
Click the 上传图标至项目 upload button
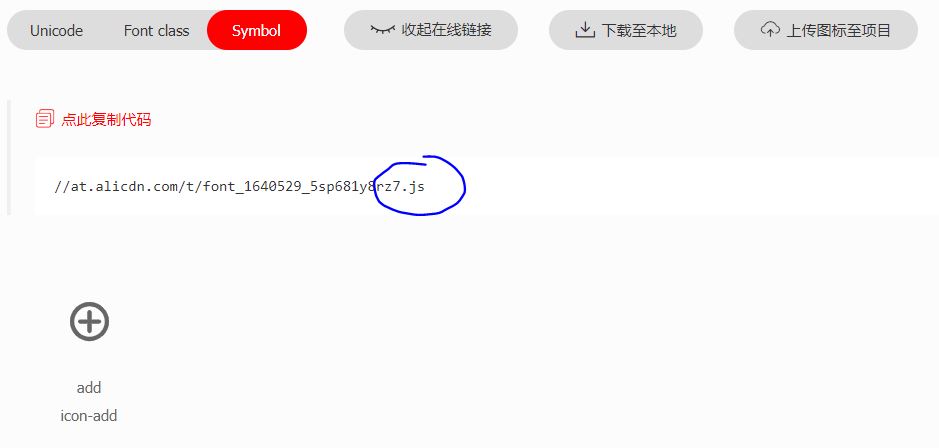coord(826,30)
